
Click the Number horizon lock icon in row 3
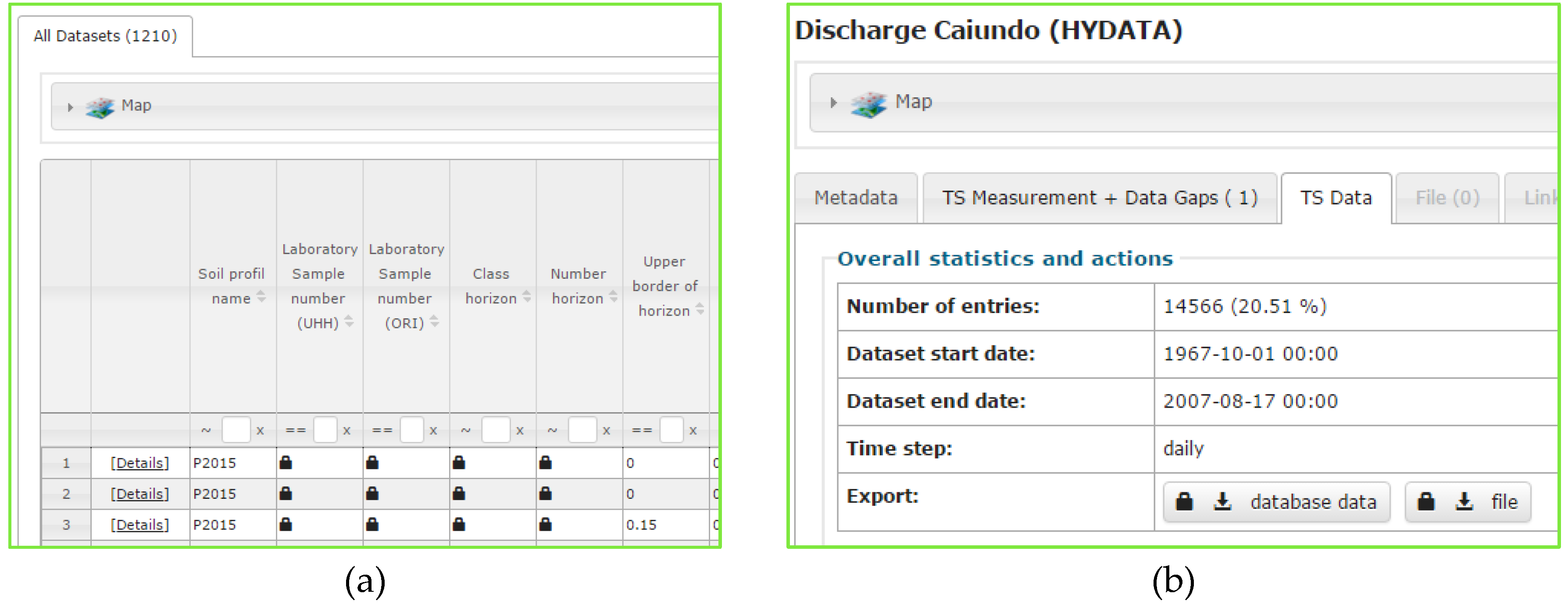click(545, 525)
